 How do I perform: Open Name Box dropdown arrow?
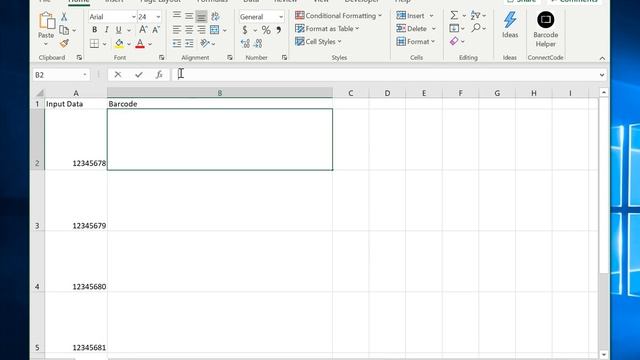[x=84, y=75]
